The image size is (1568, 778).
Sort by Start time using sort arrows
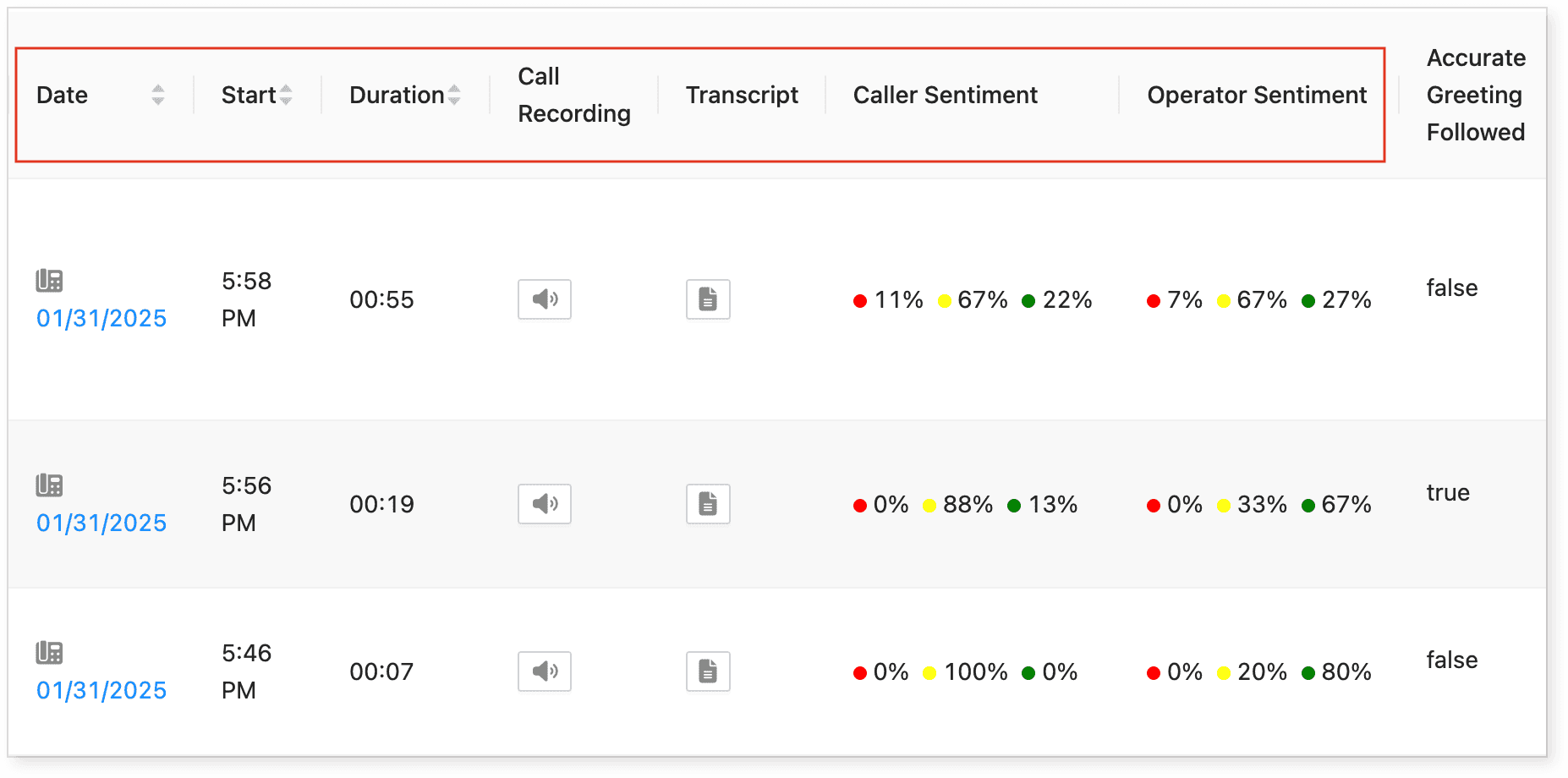(286, 95)
